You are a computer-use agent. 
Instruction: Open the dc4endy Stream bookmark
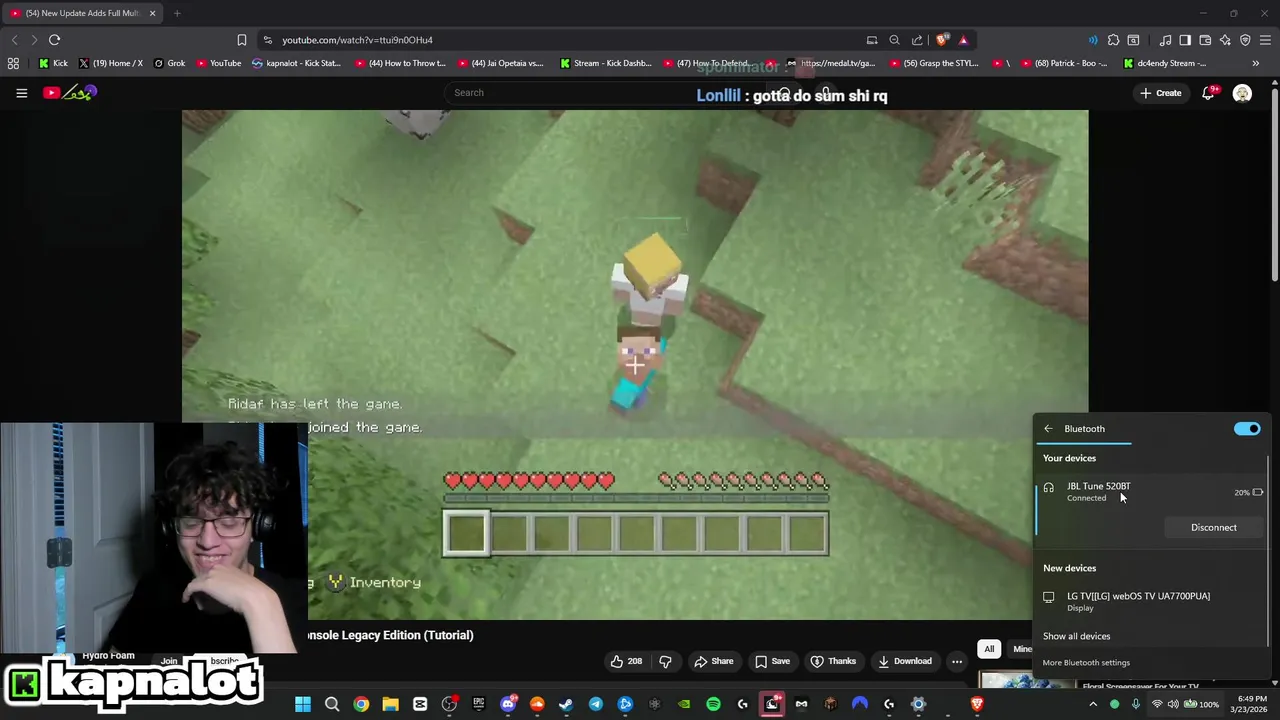tap(1166, 63)
